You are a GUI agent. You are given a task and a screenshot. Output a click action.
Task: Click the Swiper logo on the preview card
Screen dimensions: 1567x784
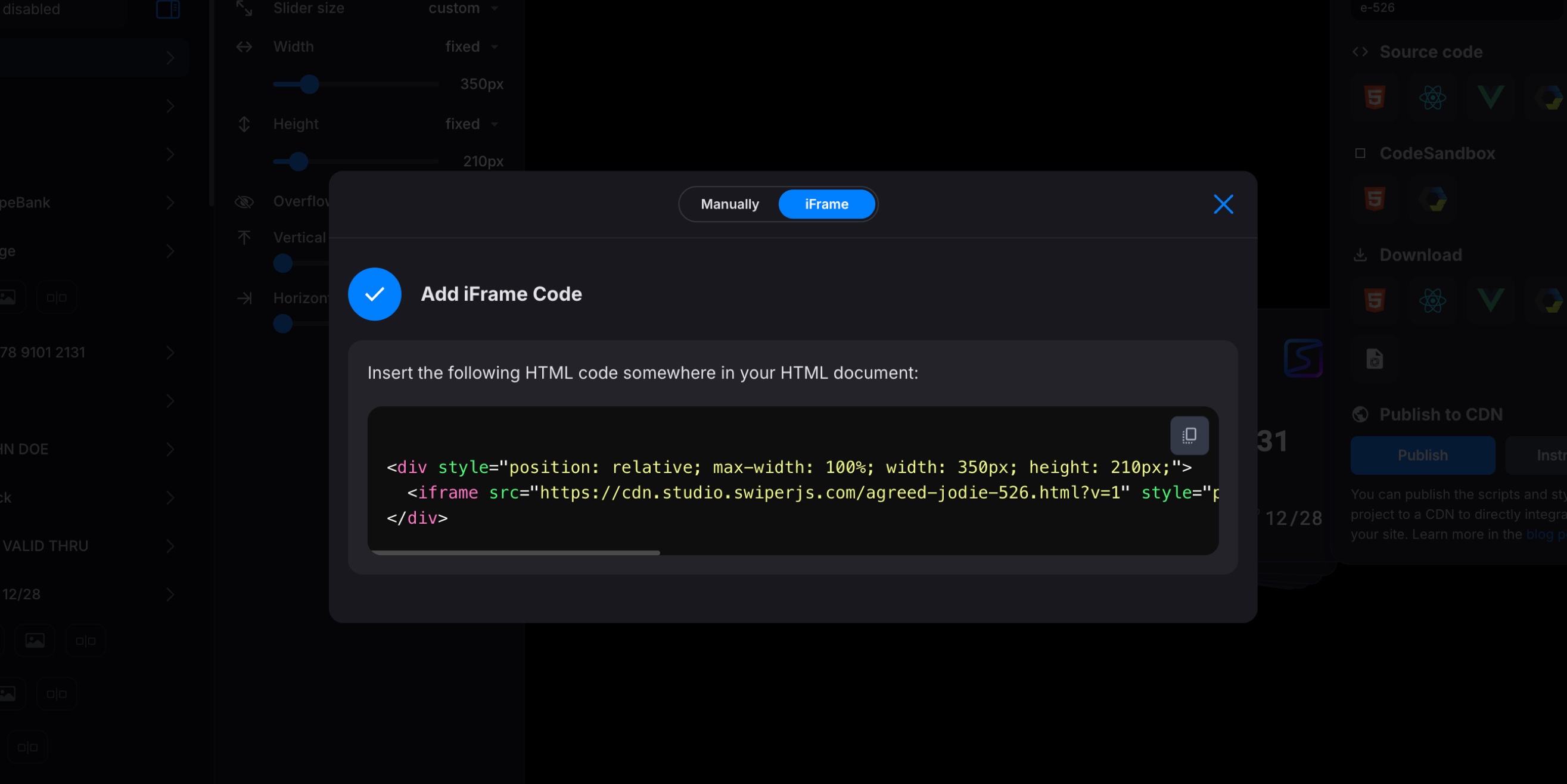tap(1303, 358)
